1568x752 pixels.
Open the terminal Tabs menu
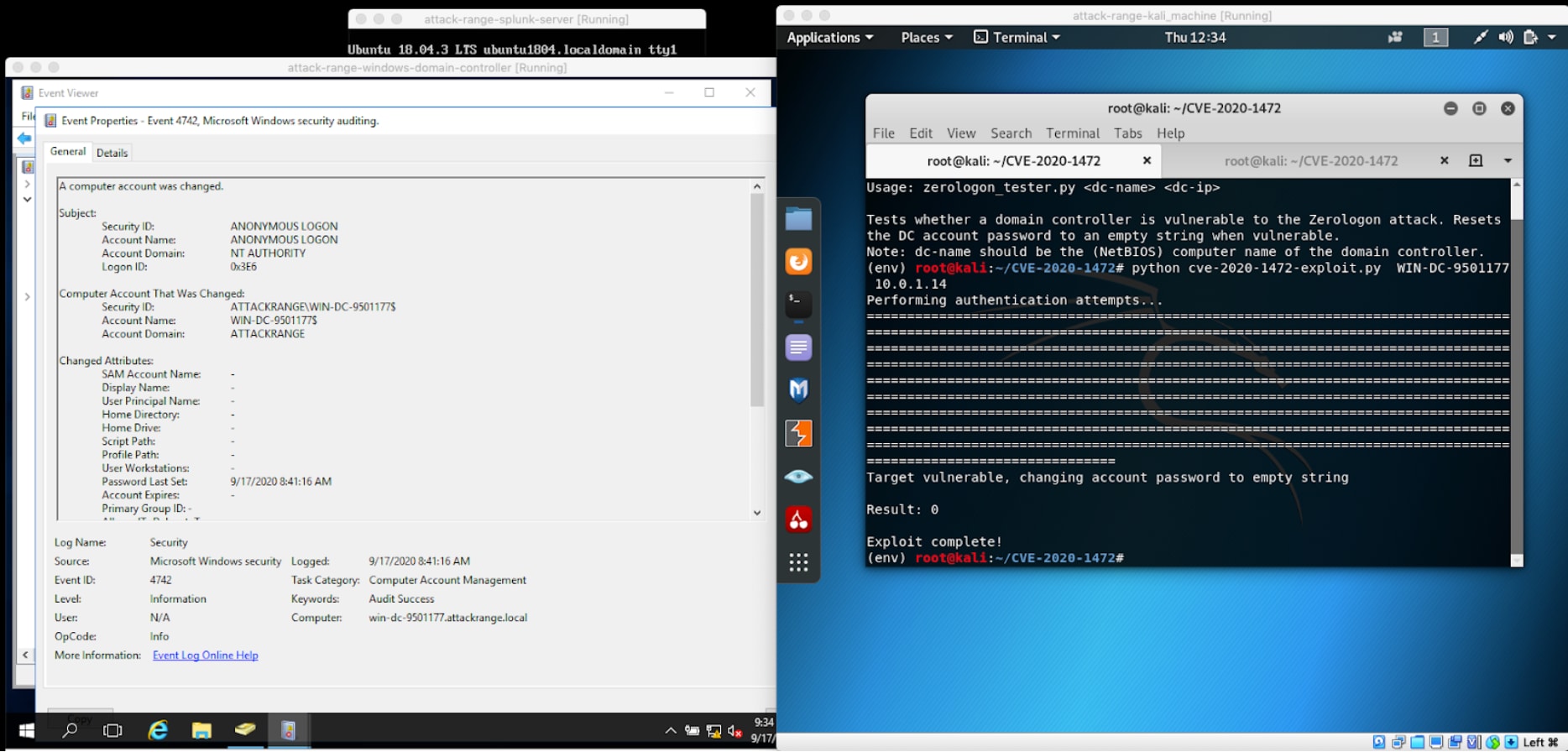[1127, 133]
